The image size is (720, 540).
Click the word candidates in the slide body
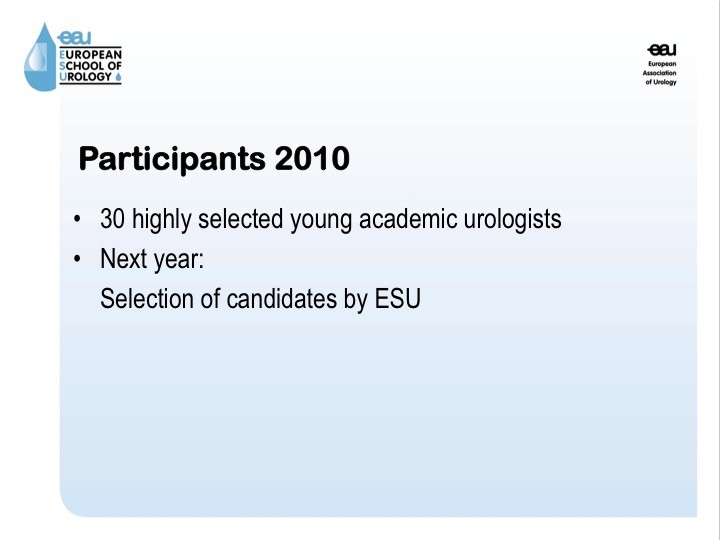[x=281, y=299]
